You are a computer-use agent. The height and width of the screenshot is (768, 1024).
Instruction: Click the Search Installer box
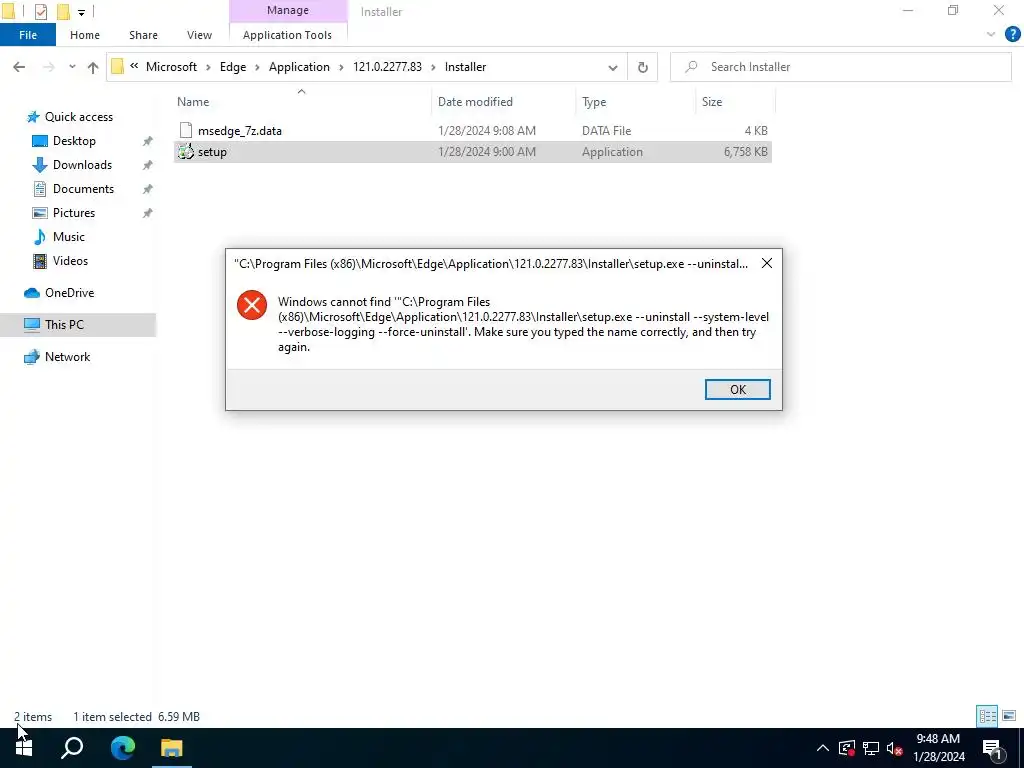coord(840,67)
